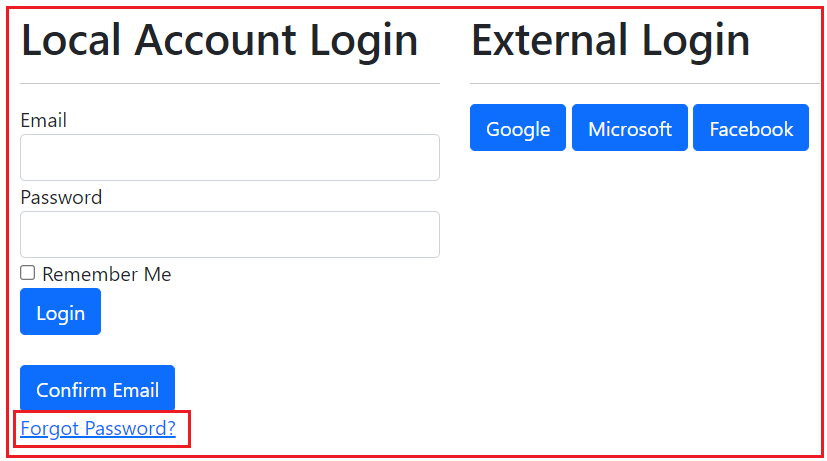Select the Facebook login button
Screen dimensions: 827x461
click(x=751, y=128)
